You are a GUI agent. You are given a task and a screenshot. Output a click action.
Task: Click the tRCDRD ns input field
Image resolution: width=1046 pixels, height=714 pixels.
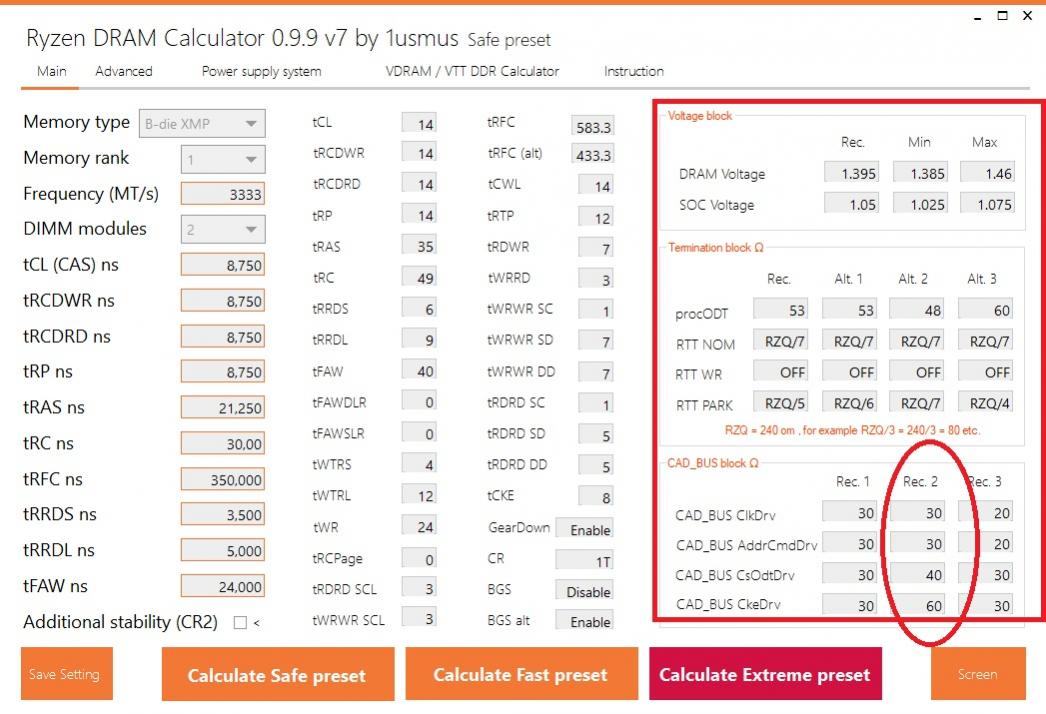[223, 337]
